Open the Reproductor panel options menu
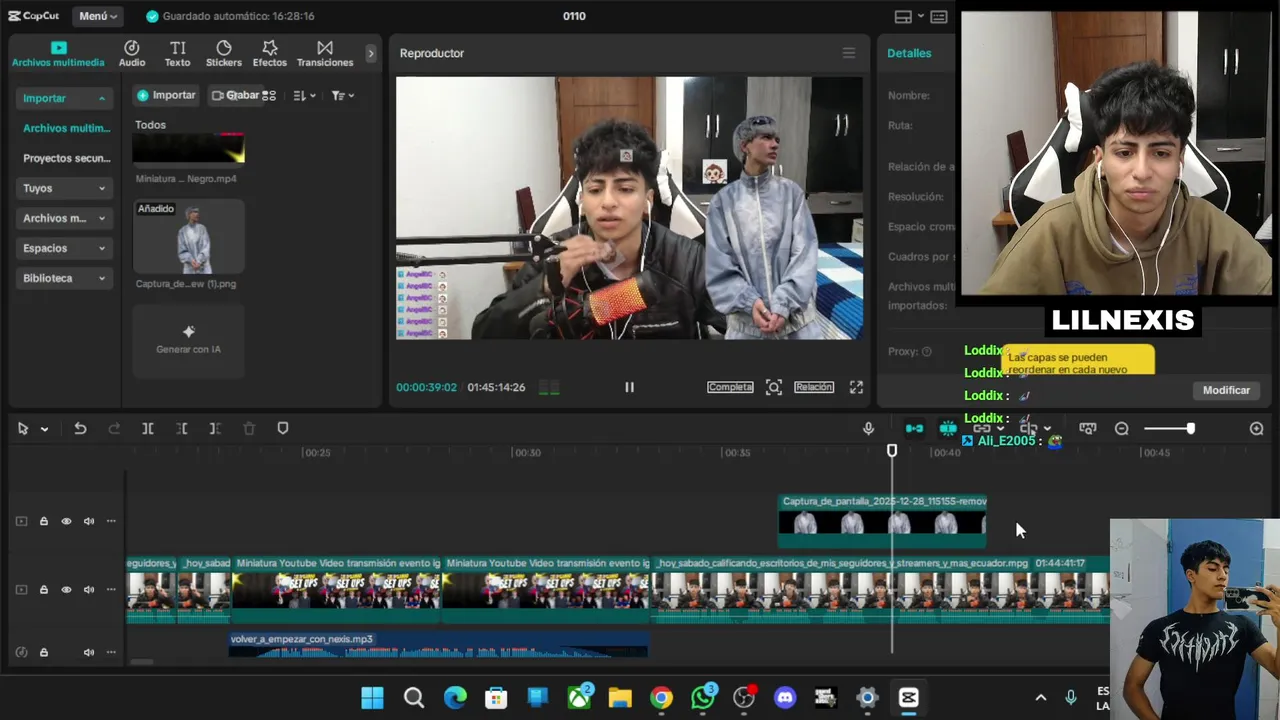This screenshot has width=1280, height=720. tap(849, 53)
